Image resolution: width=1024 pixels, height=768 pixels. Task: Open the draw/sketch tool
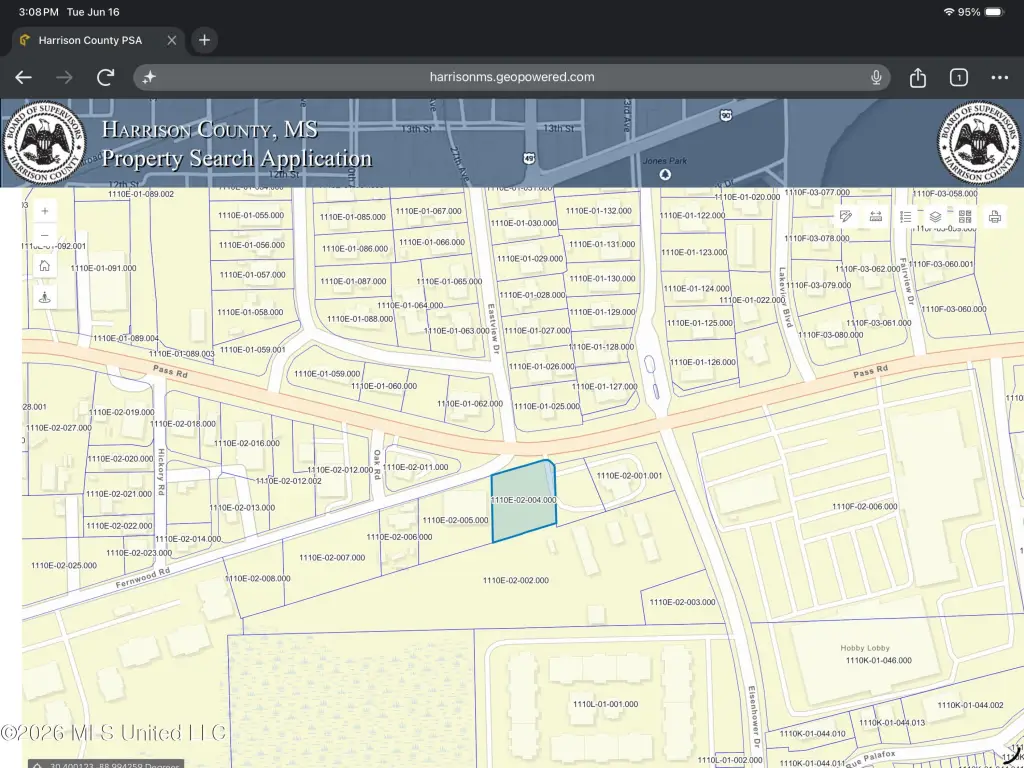pyautogui.click(x=846, y=216)
